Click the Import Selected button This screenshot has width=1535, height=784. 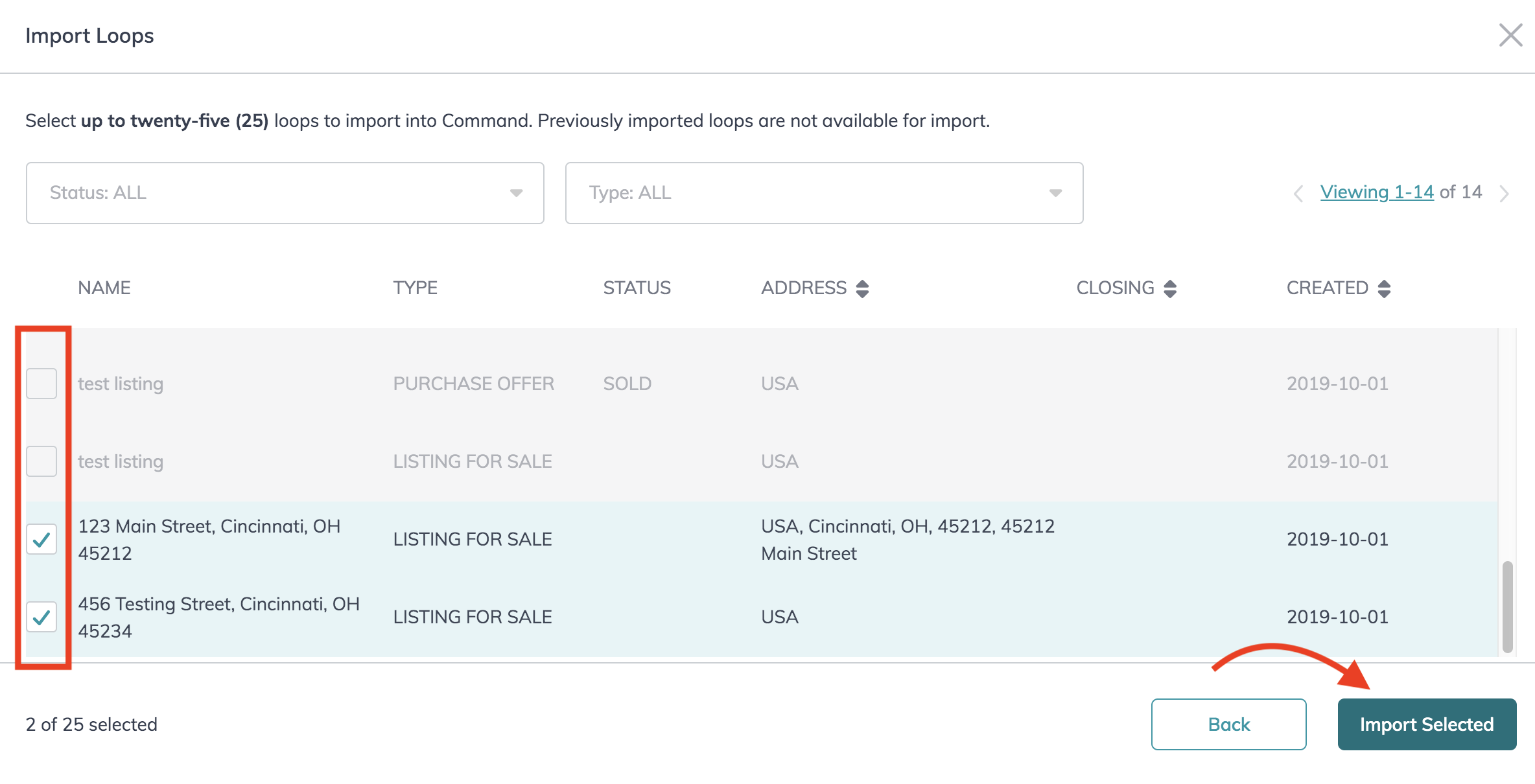click(x=1427, y=724)
